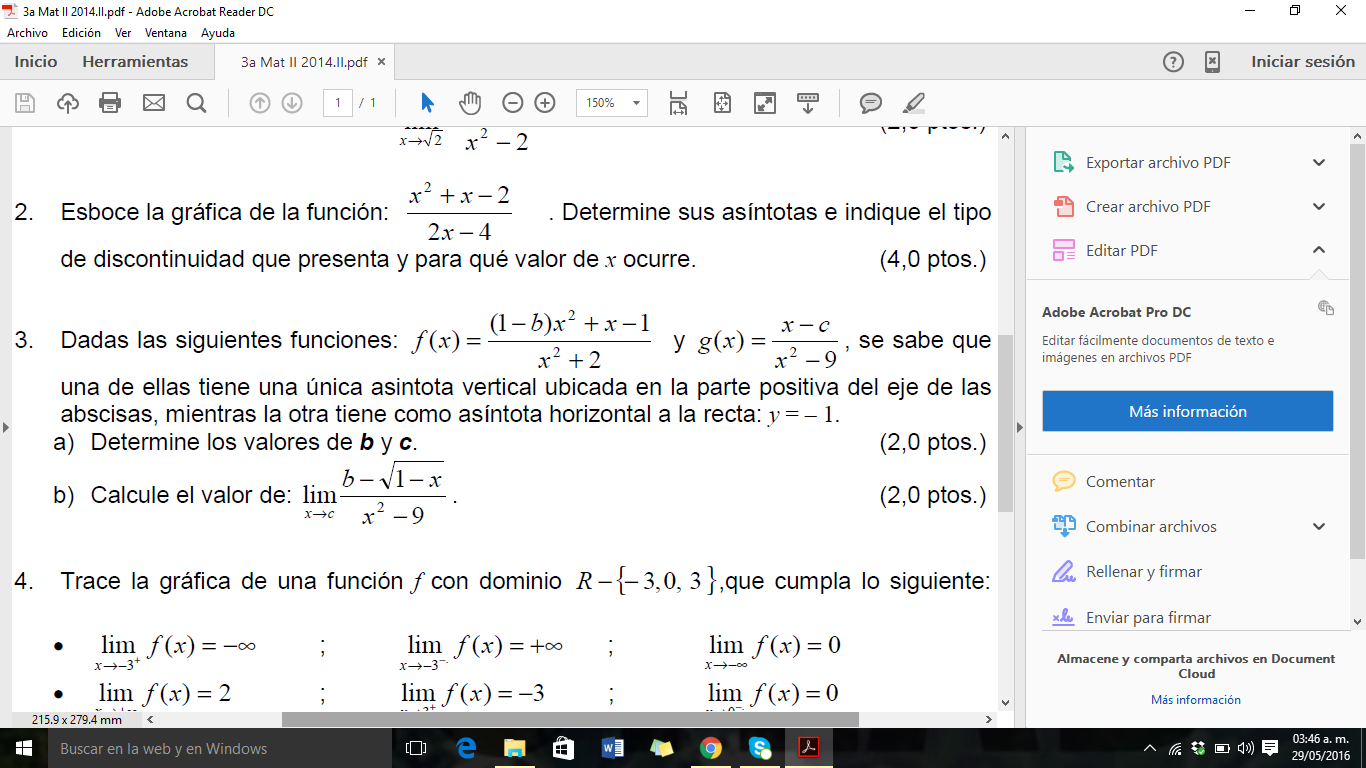Viewport: 1366px width, 768px height.
Task: Switch to full screen reading mode
Action: click(x=764, y=103)
